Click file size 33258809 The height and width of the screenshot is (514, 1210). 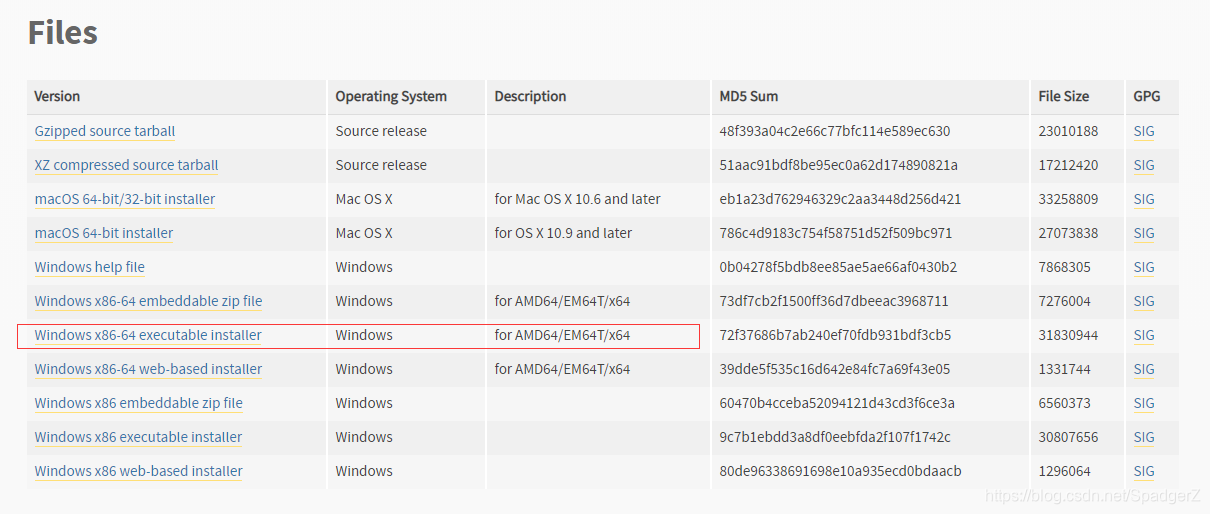pos(1068,199)
